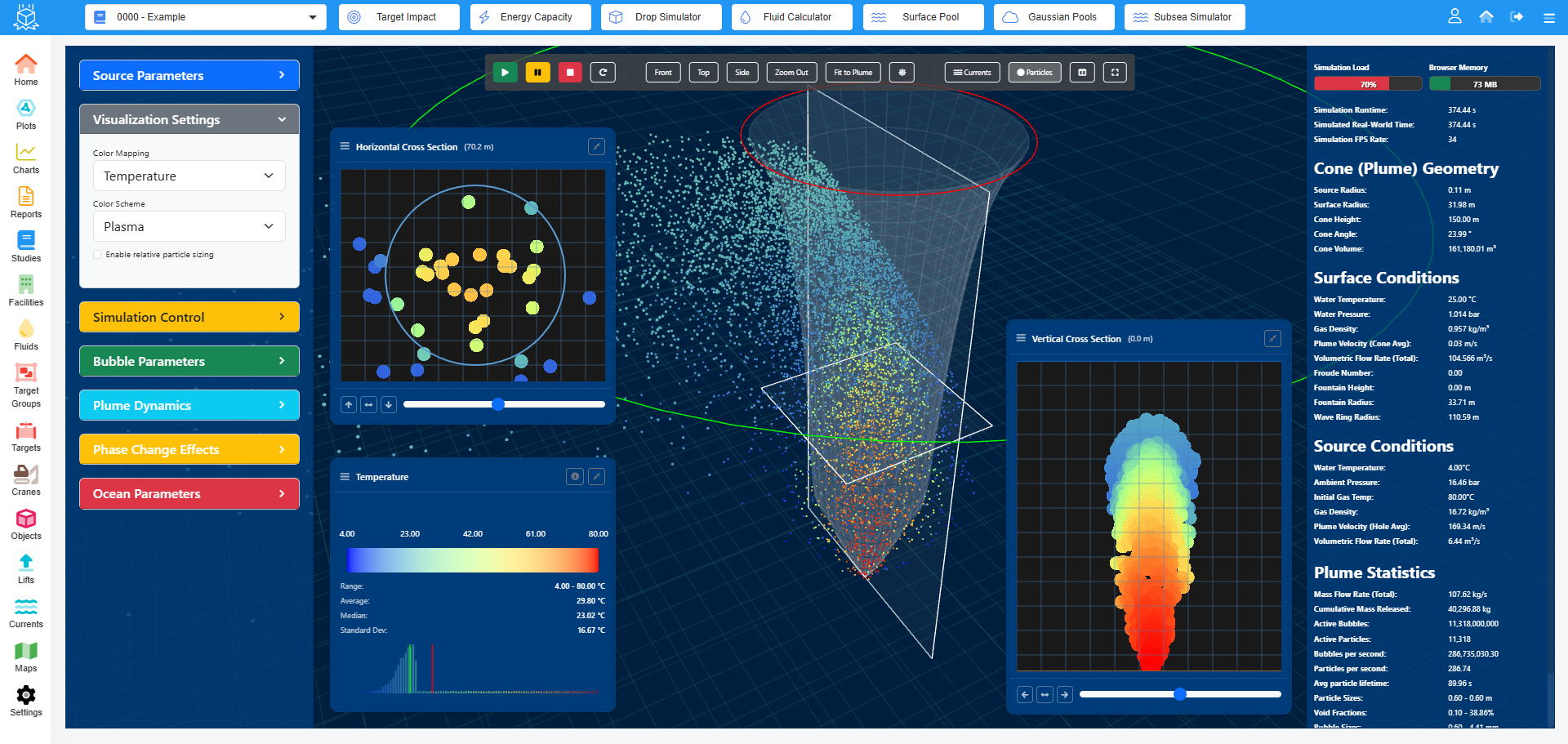Switch to the Surface Pool tab
Image resolution: width=1568 pixels, height=744 pixels.
[923, 16]
